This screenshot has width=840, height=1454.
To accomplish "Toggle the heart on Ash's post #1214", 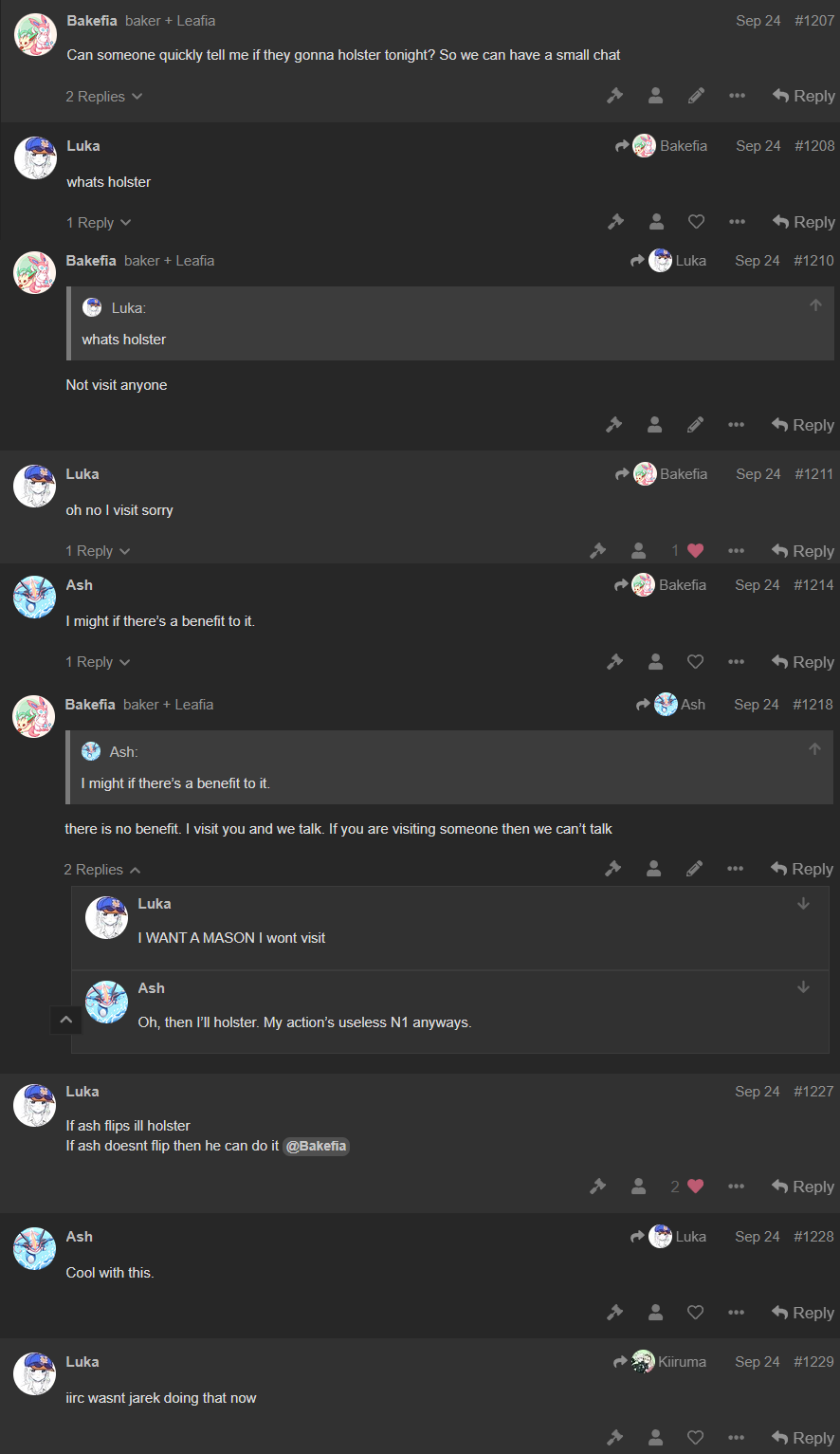I will [x=695, y=662].
